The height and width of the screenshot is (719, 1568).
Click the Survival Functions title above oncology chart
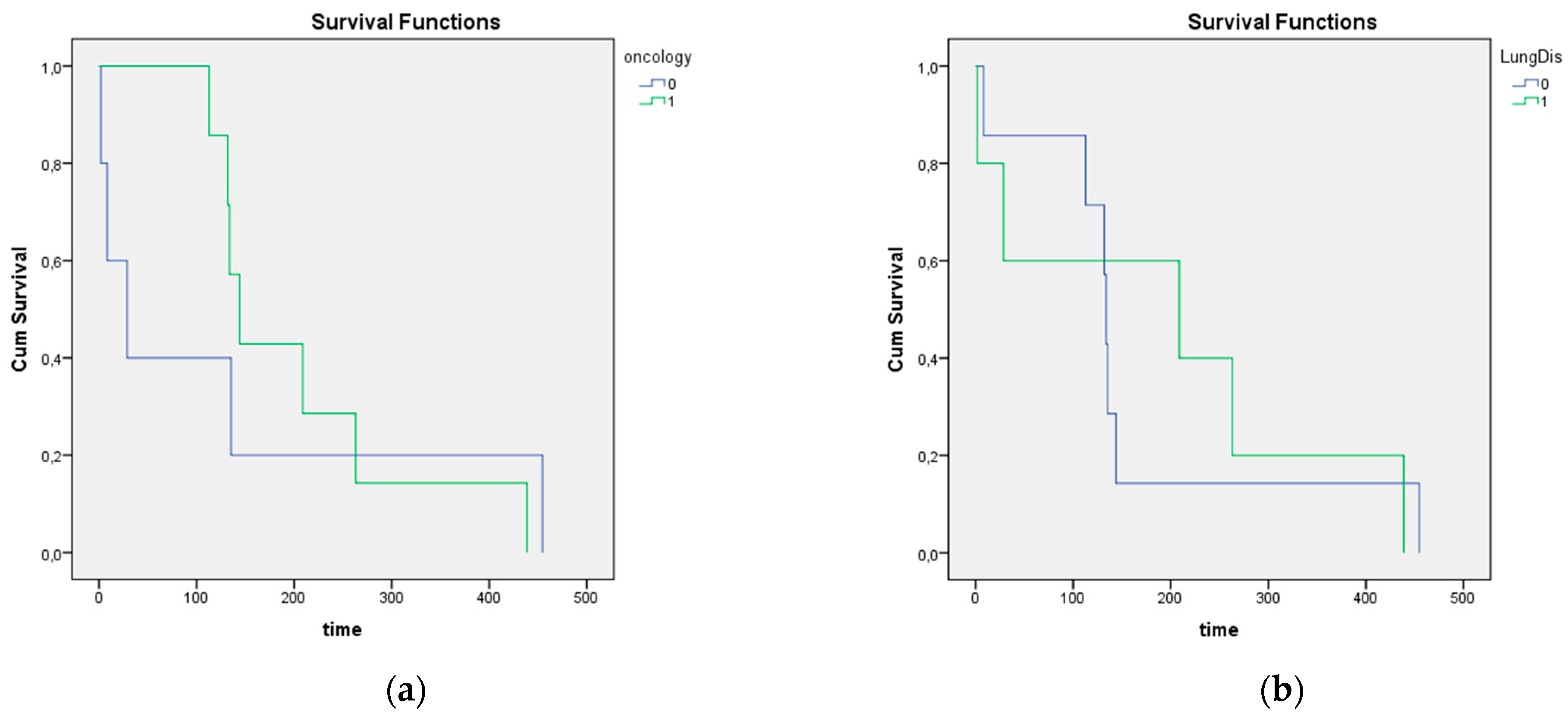405,22
